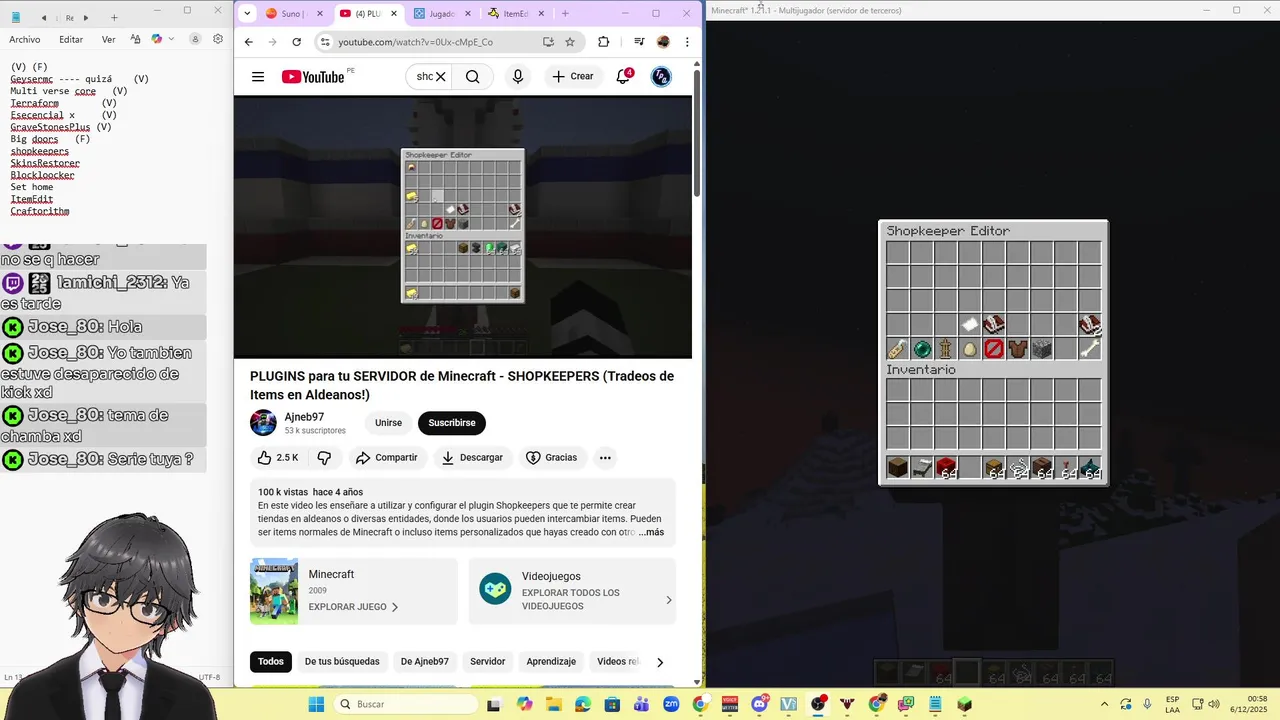The width and height of the screenshot is (1280, 720).
Task: Select the bed item in Minecraft hotbar
Action: tap(921, 467)
